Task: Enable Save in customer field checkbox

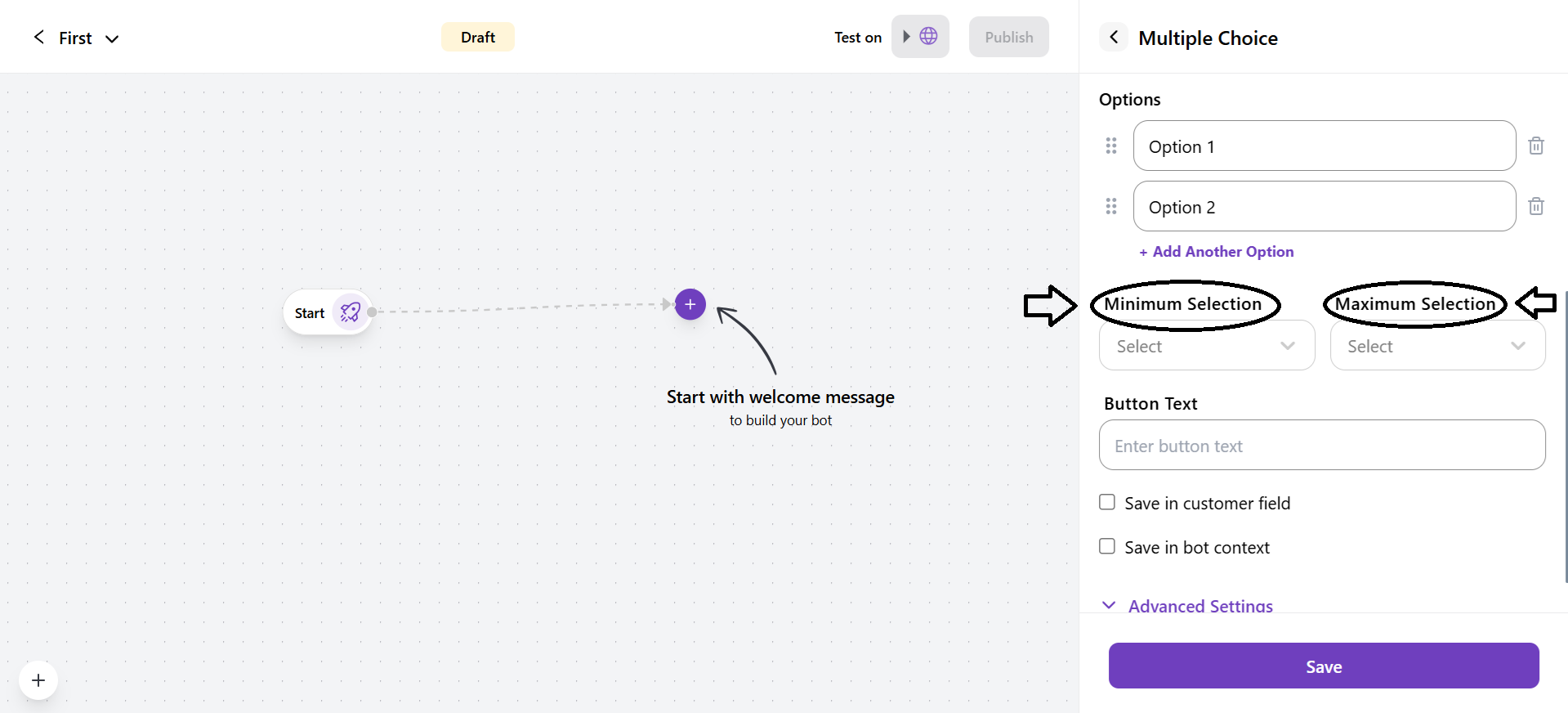Action: pyautogui.click(x=1107, y=502)
